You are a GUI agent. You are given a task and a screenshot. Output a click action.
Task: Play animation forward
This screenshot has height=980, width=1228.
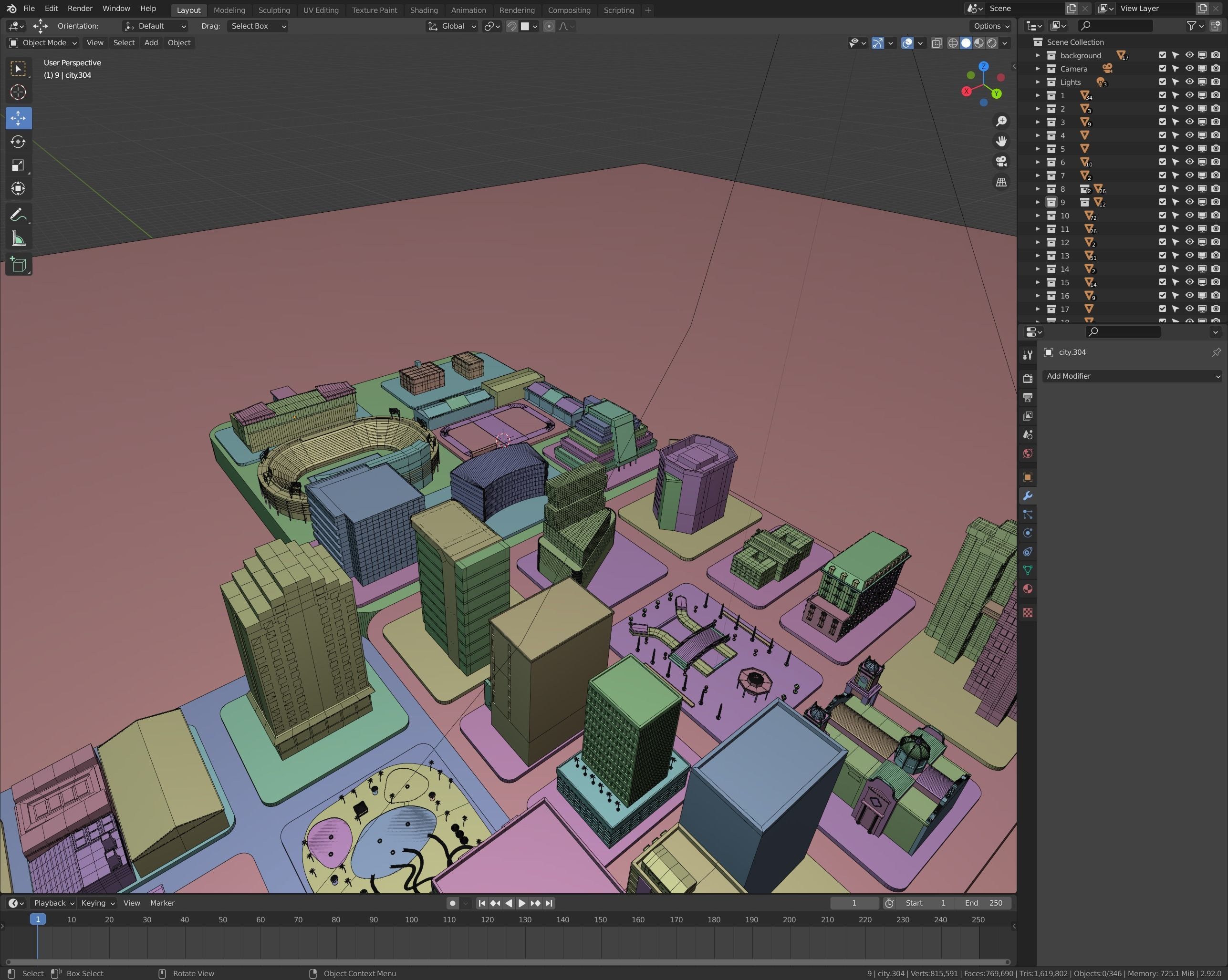pyautogui.click(x=522, y=903)
